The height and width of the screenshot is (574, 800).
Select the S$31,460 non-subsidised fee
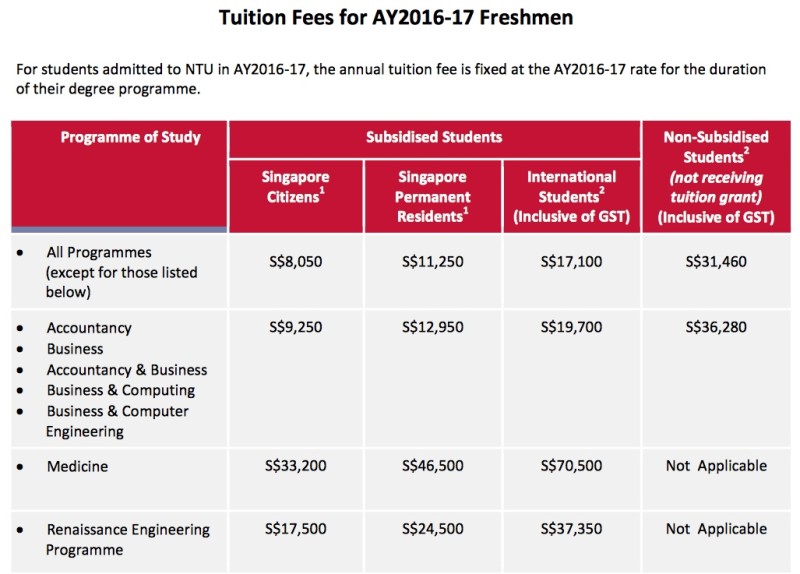coord(719,261)
